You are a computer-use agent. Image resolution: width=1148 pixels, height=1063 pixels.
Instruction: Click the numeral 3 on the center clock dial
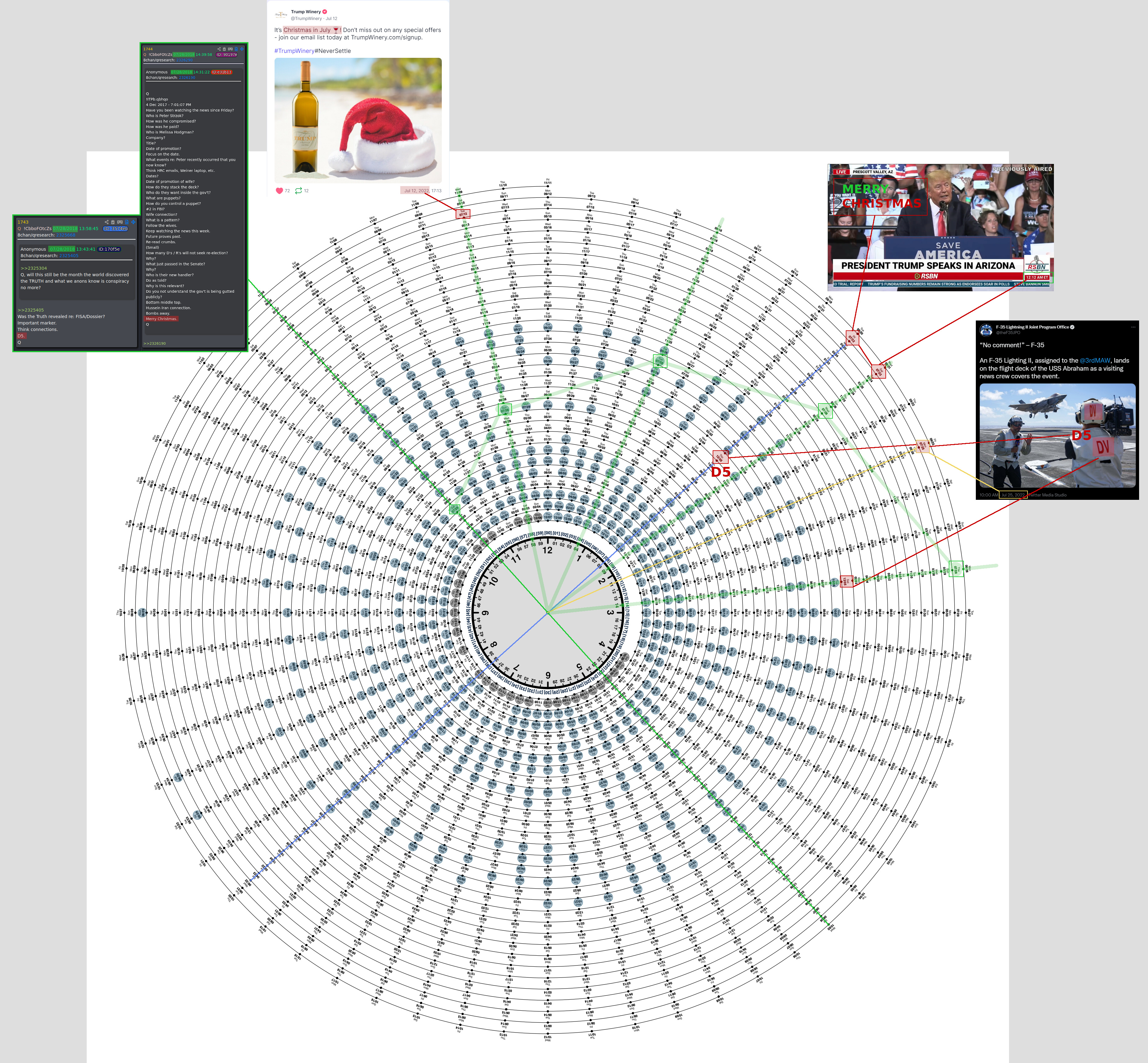(610, 613)
